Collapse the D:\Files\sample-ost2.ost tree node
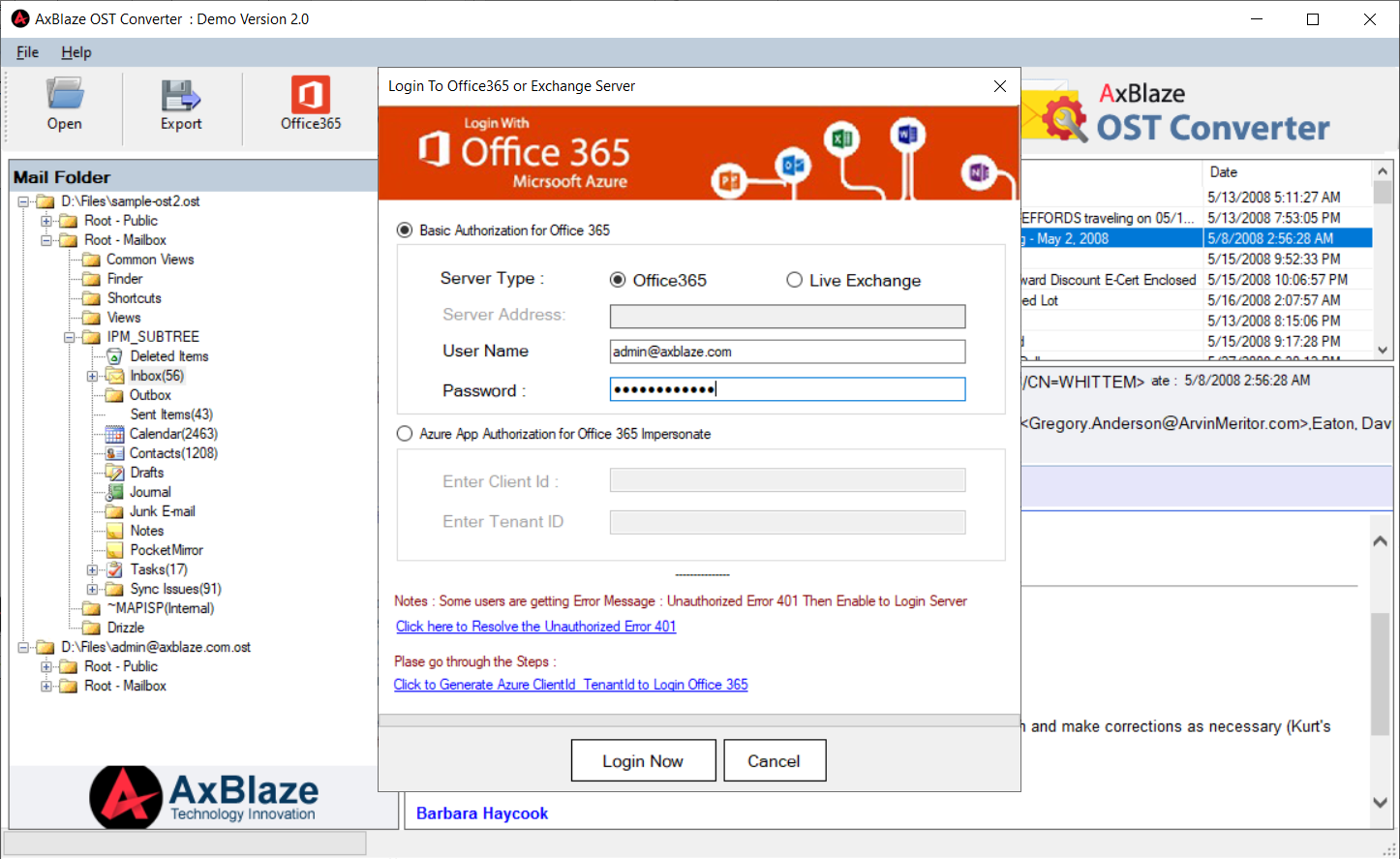 pos(23,201)
